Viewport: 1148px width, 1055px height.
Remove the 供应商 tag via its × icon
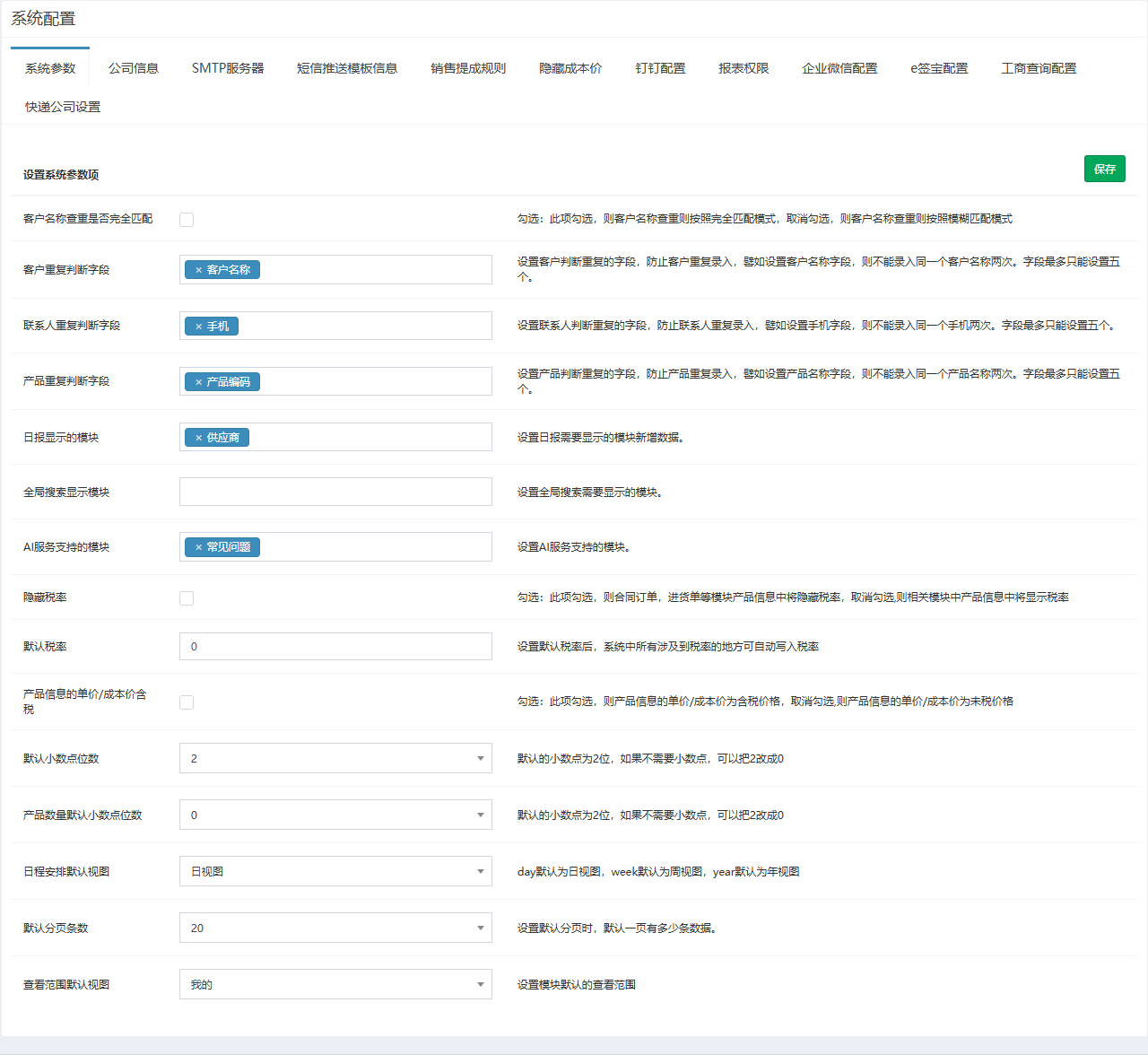198,438
